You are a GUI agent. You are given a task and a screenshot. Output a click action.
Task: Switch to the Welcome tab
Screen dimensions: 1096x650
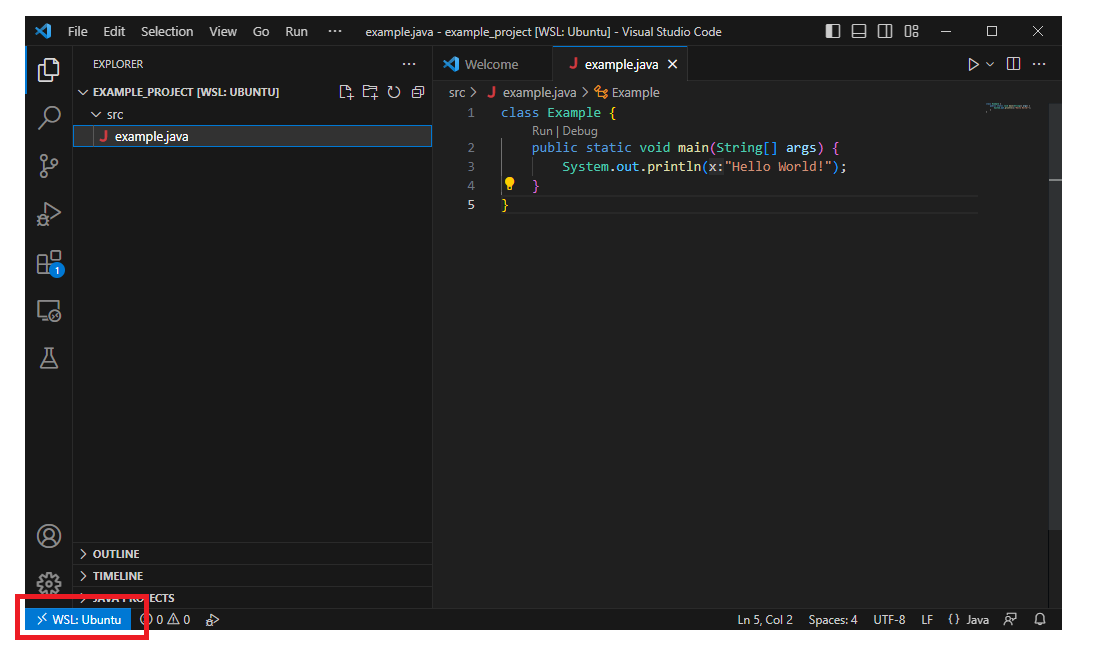493,63
